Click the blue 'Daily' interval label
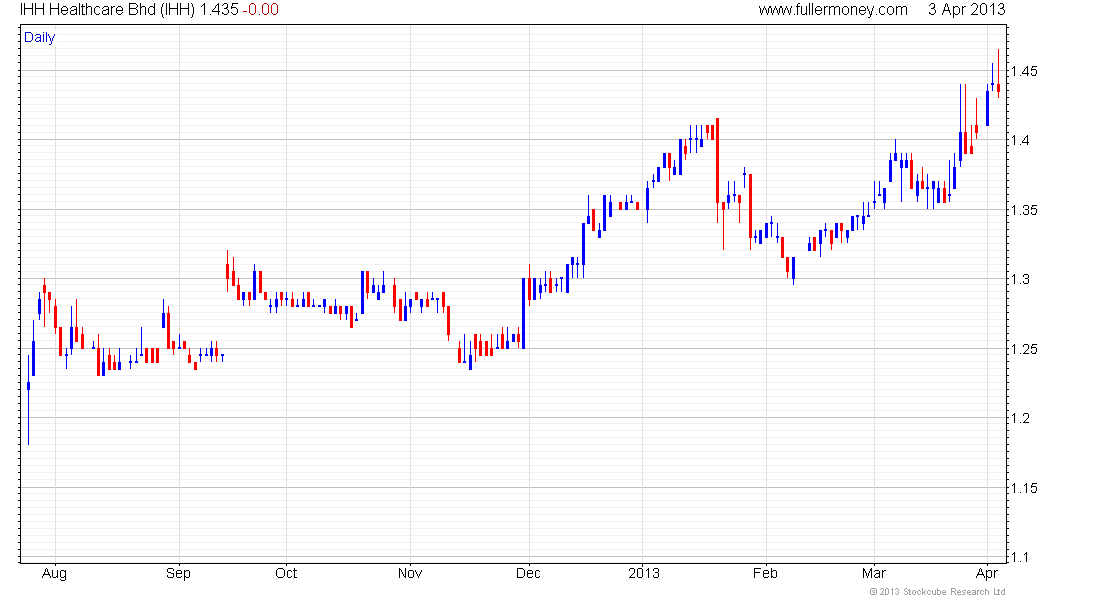 [x=39, y=37]
